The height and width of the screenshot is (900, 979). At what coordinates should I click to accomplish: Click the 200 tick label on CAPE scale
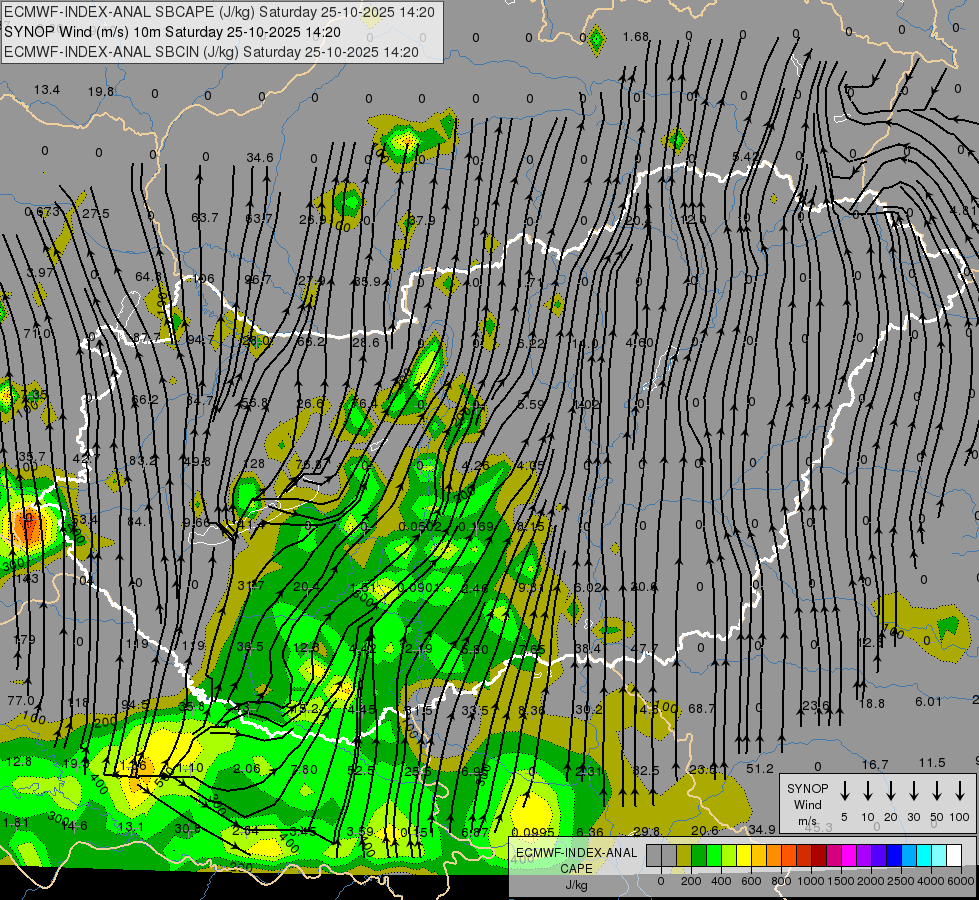coord(691,881)
